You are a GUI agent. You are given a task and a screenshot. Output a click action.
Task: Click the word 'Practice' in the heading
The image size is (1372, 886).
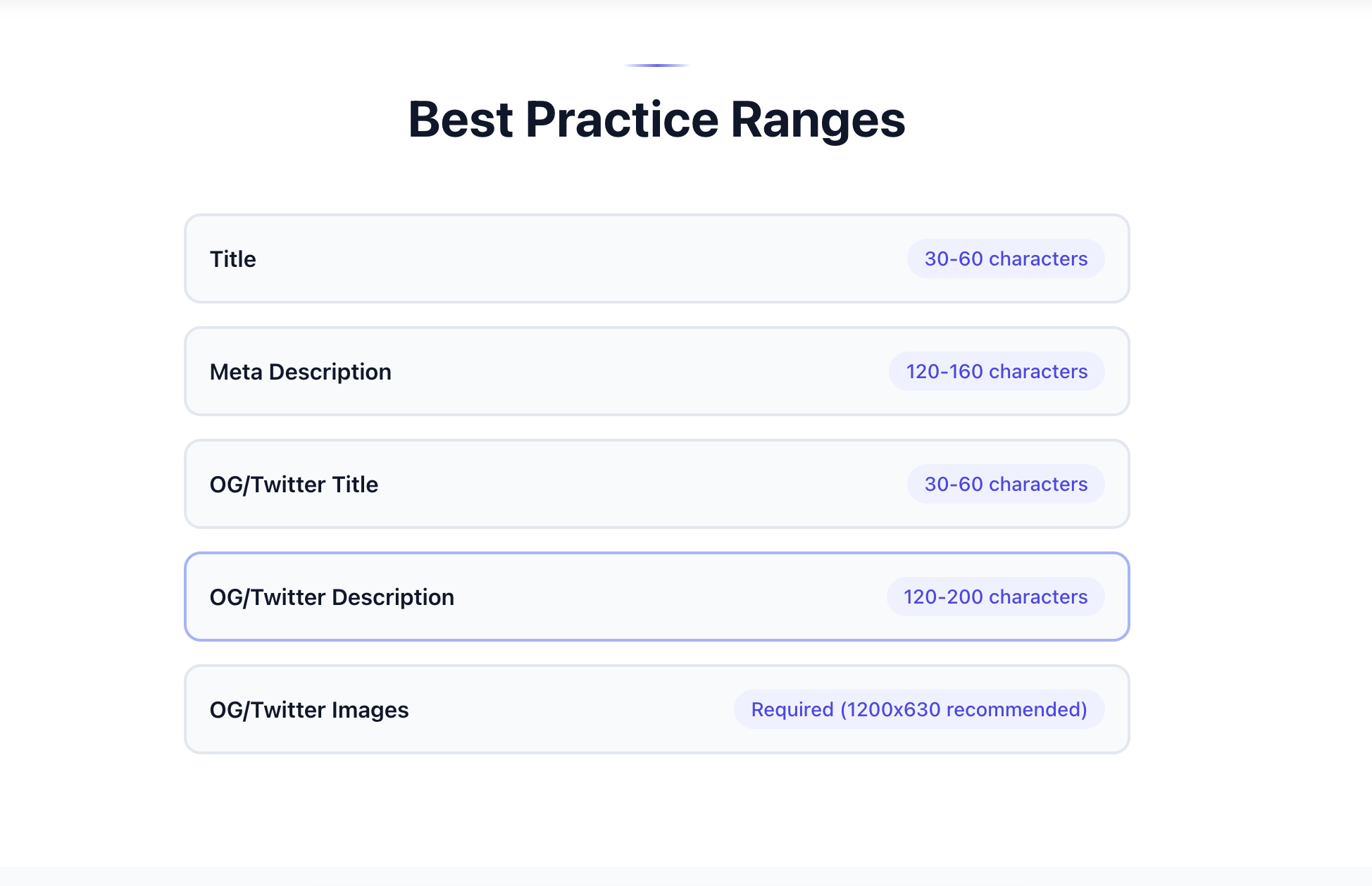coord(622,120)
